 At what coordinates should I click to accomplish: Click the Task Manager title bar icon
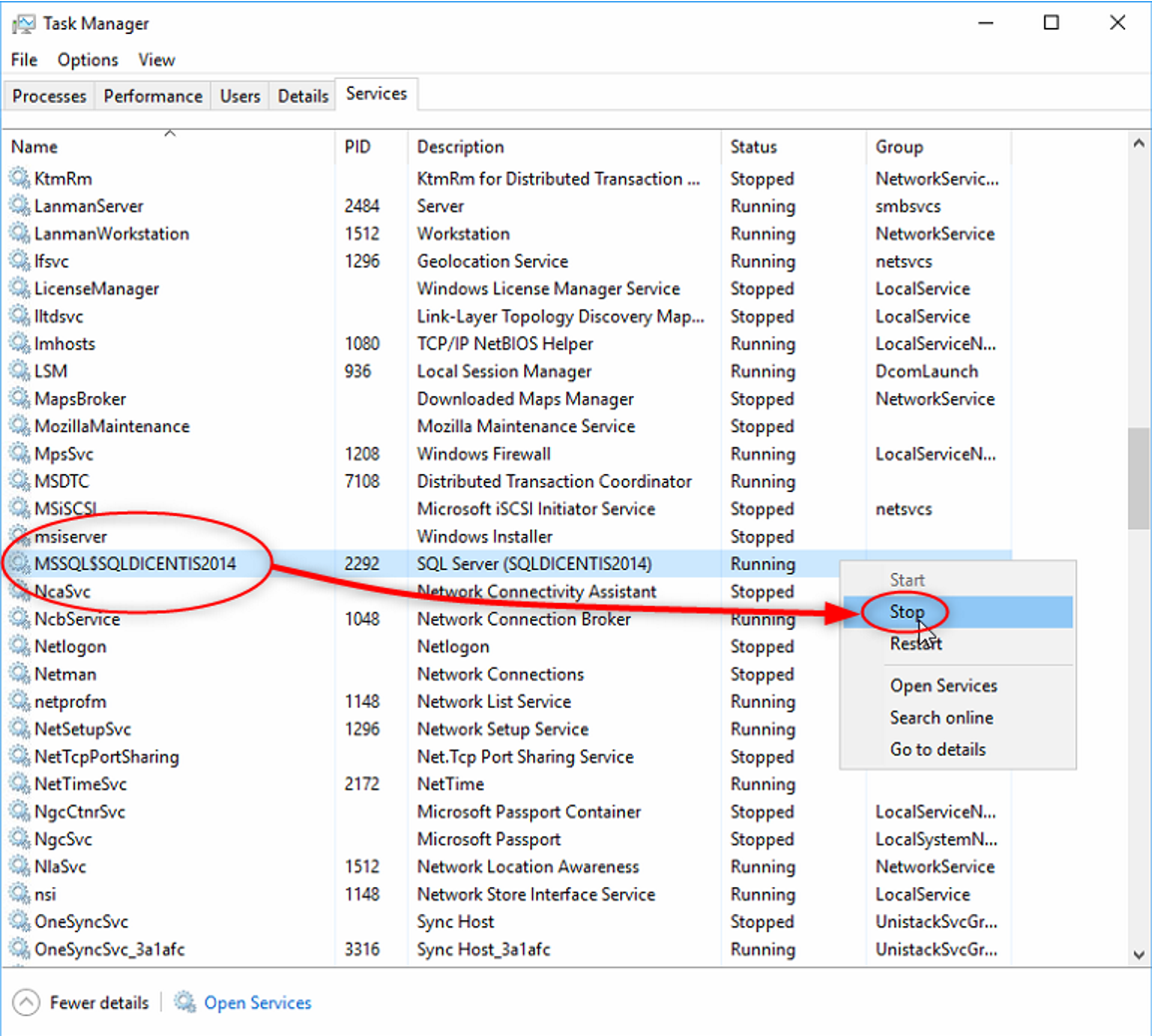(x=23, y=24)
